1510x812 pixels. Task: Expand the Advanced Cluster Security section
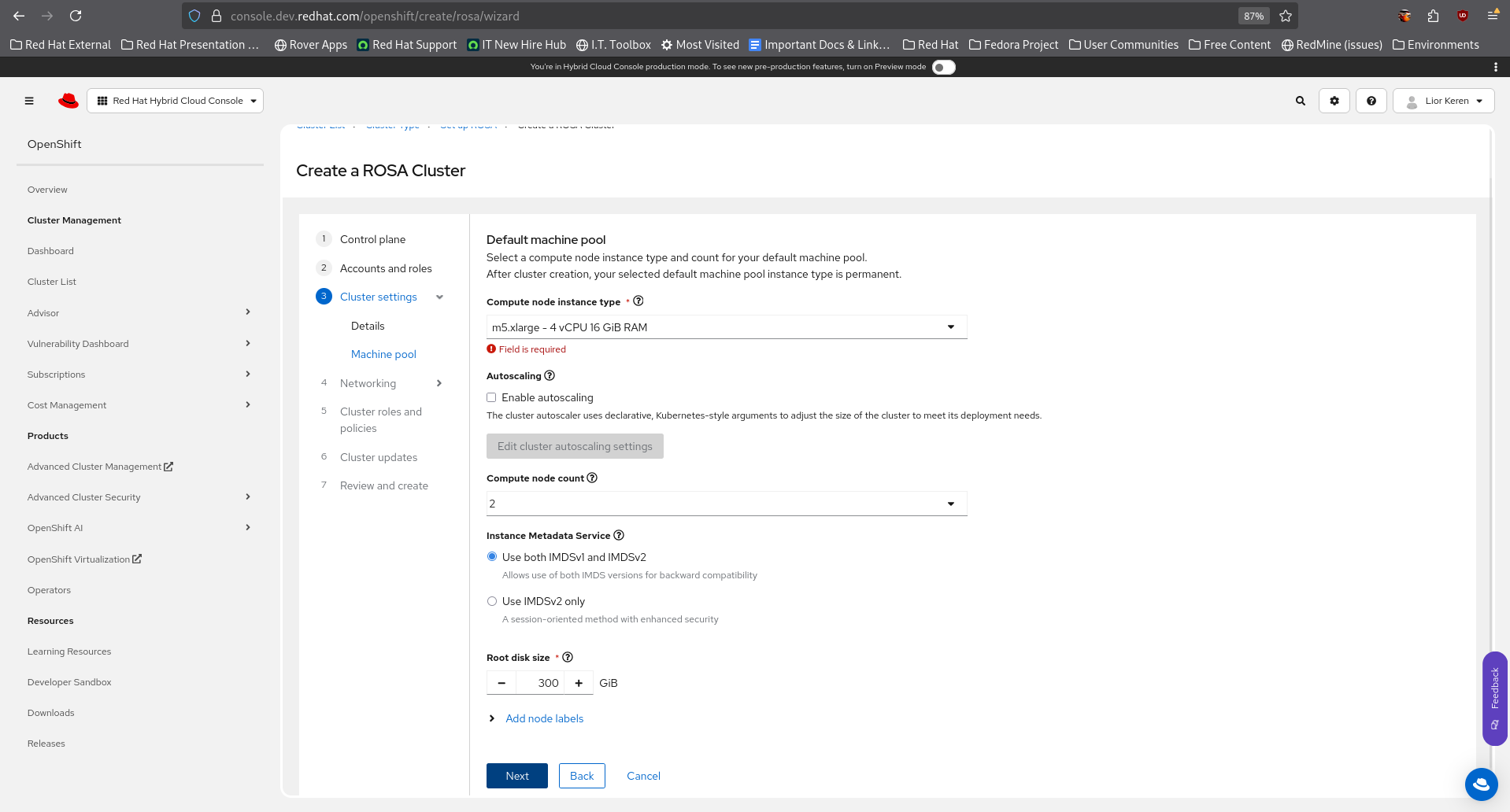[x=248, y=496]
